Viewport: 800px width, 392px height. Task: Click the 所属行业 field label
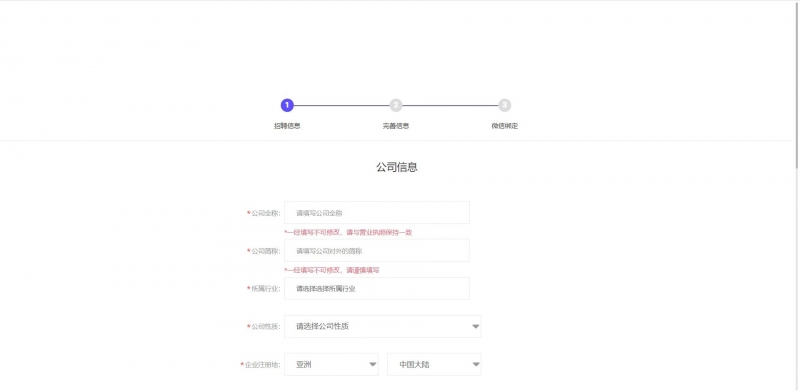point(265,289)
